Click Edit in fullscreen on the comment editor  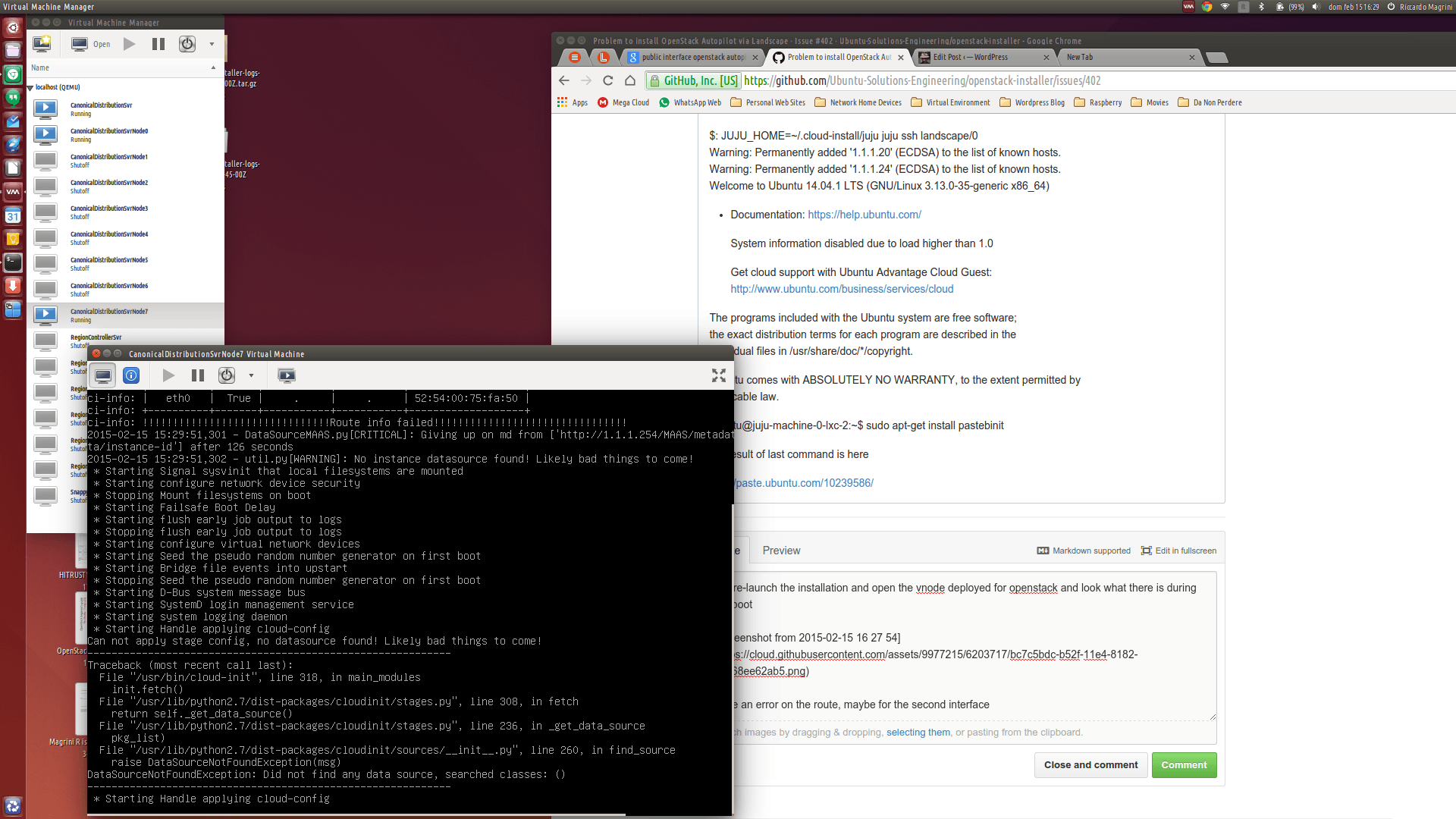point(1178,551)
